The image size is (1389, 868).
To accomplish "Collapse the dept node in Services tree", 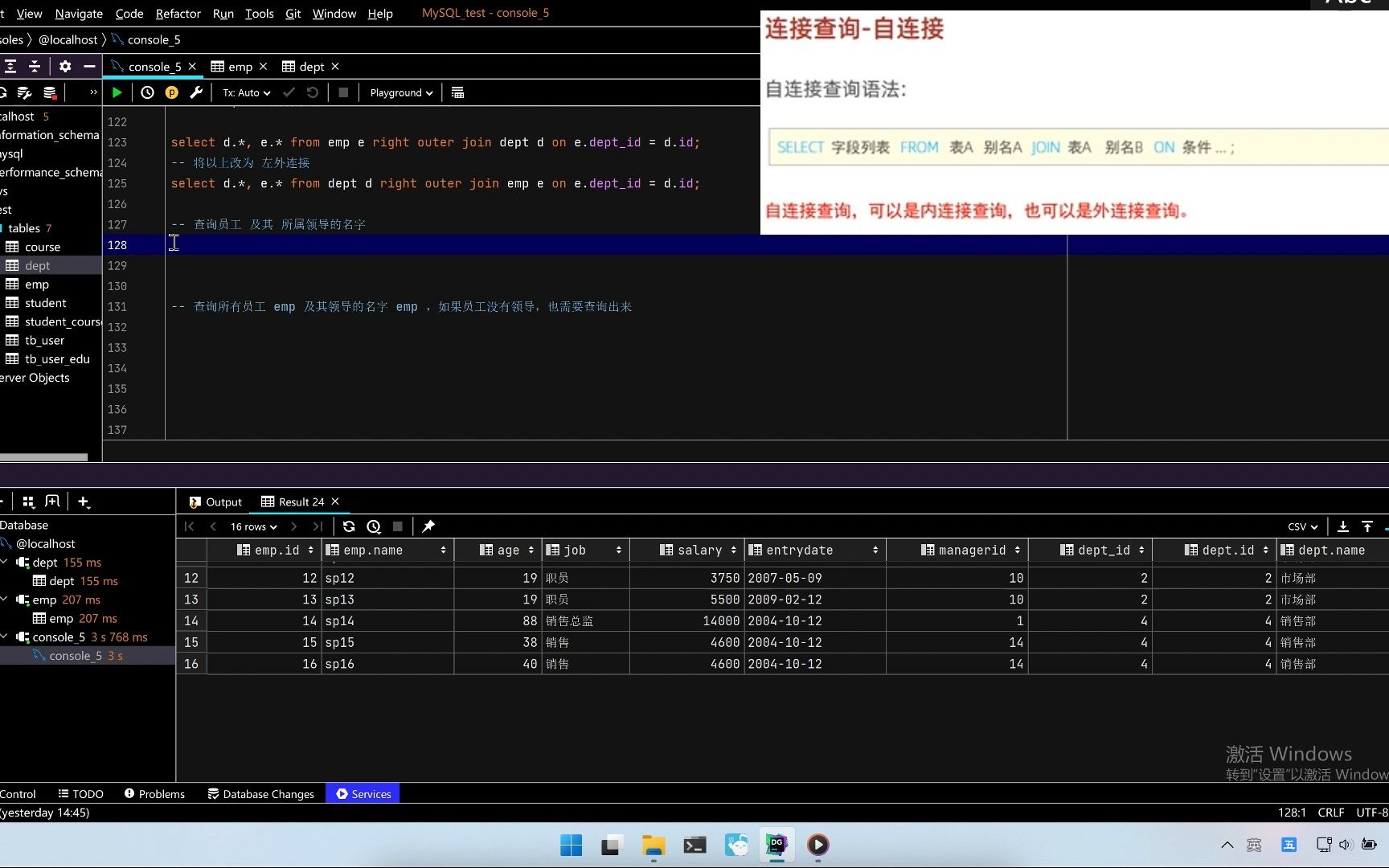I will 5,562.
